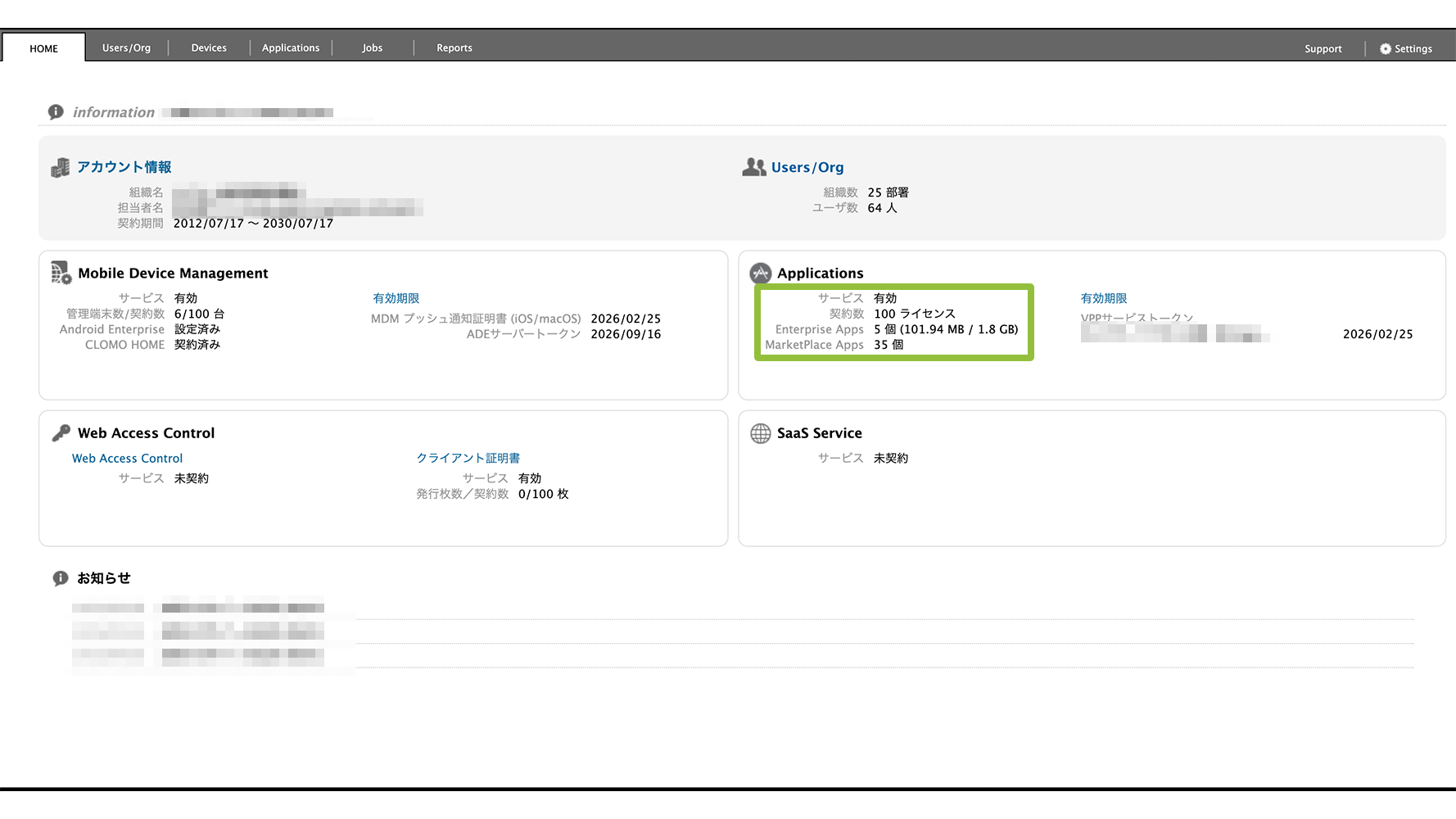Viewport: 1456px width, 819px height.
Task: Select the Reports tab
Action: tap(454, 48)
